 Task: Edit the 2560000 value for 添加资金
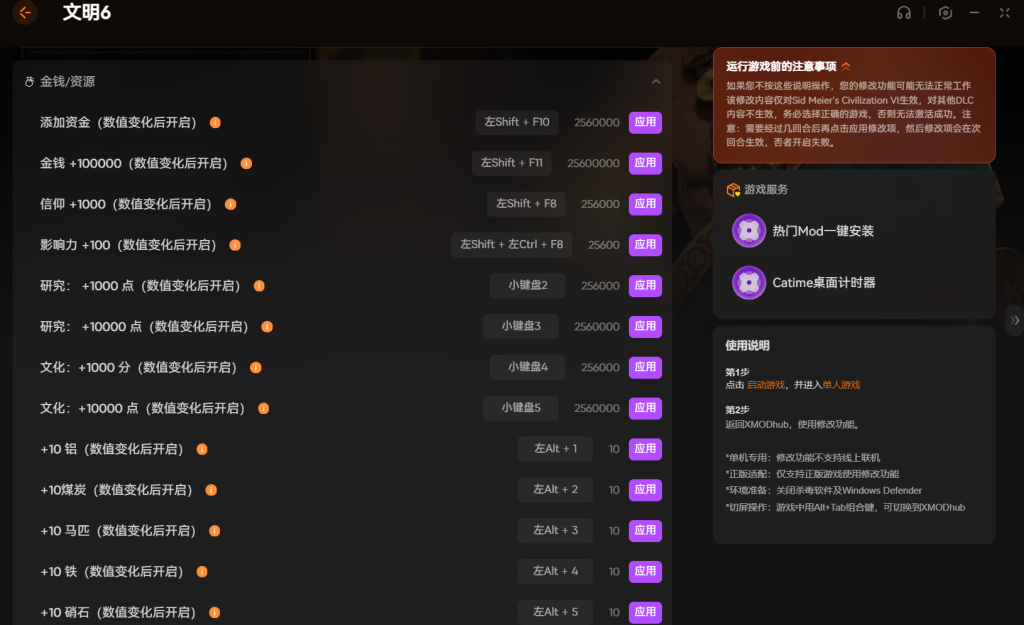pyautogui.click(x=597, y=122)
